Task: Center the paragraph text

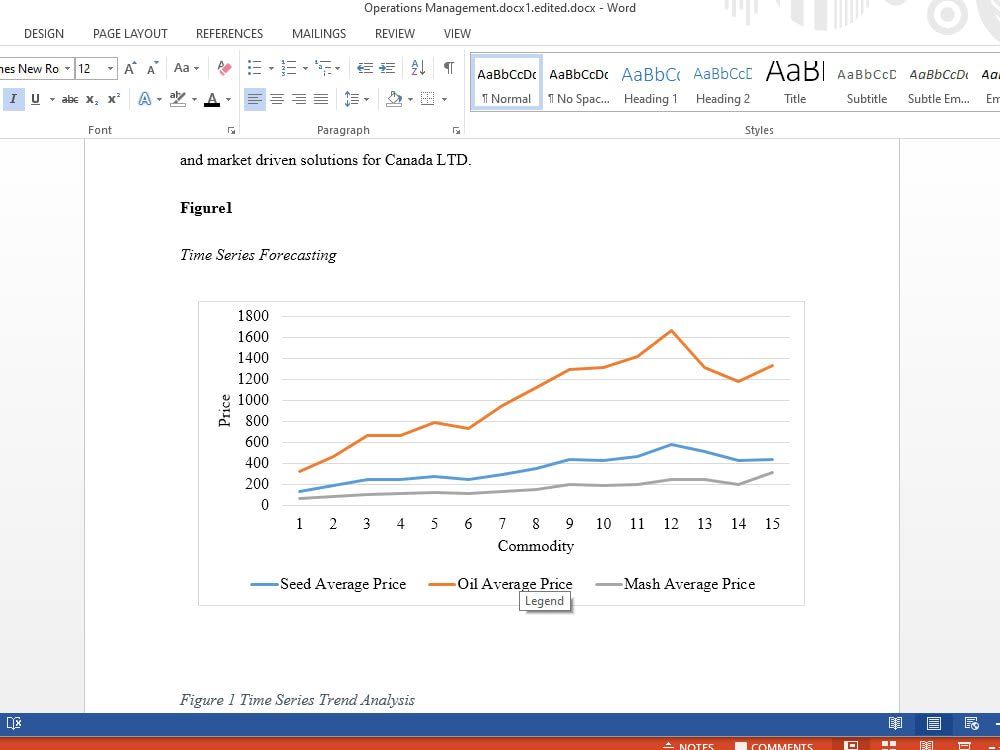Action: [277, 99]
